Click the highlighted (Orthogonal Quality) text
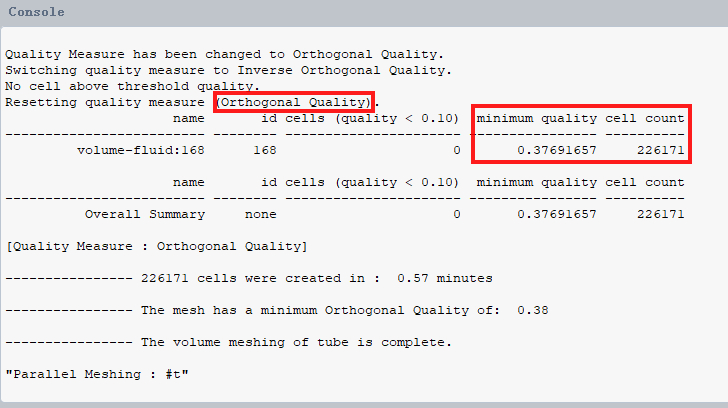728x408 pixels. [294, 102]
